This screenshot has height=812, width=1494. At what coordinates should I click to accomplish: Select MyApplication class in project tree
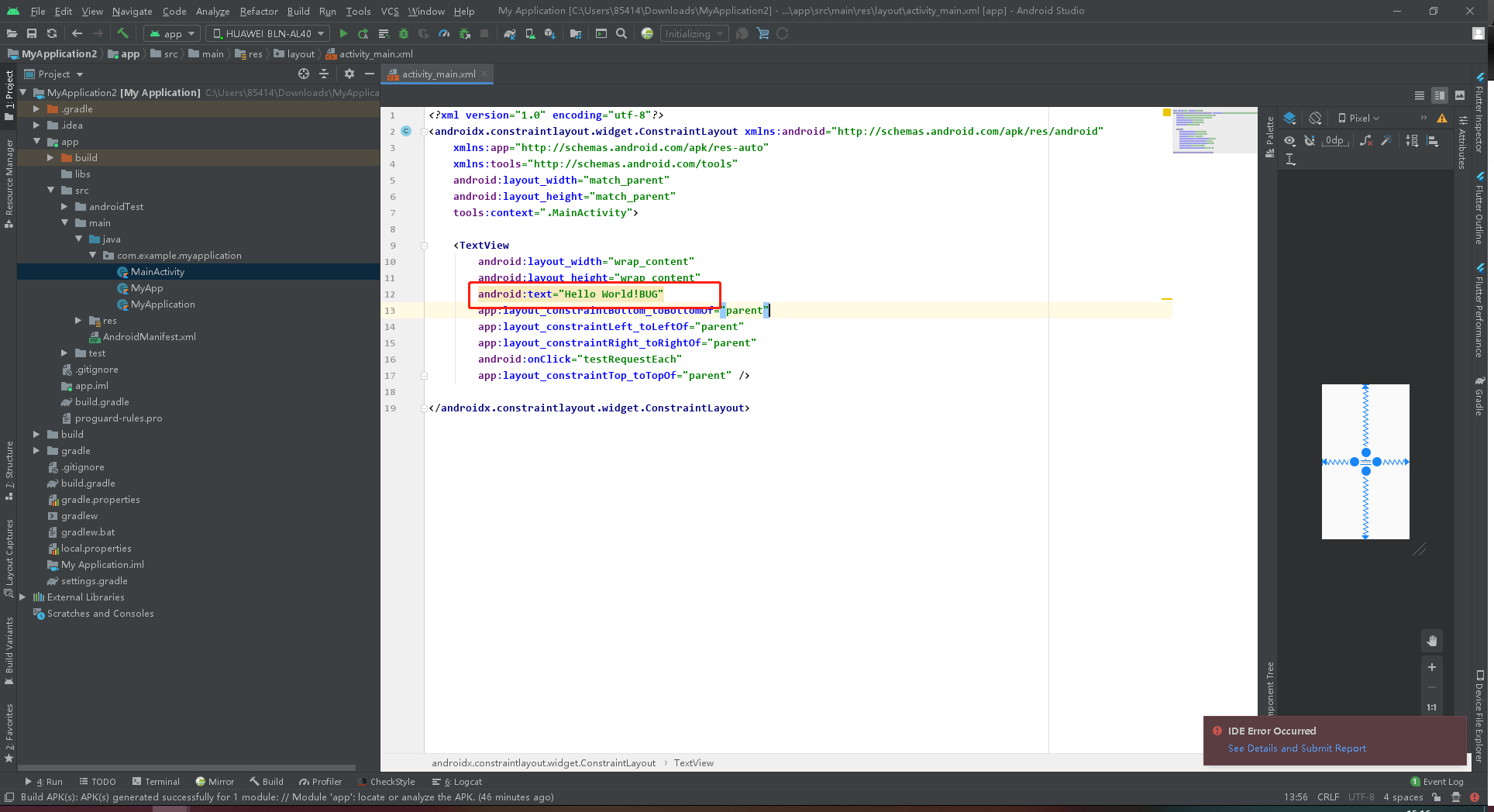point(163,304)
